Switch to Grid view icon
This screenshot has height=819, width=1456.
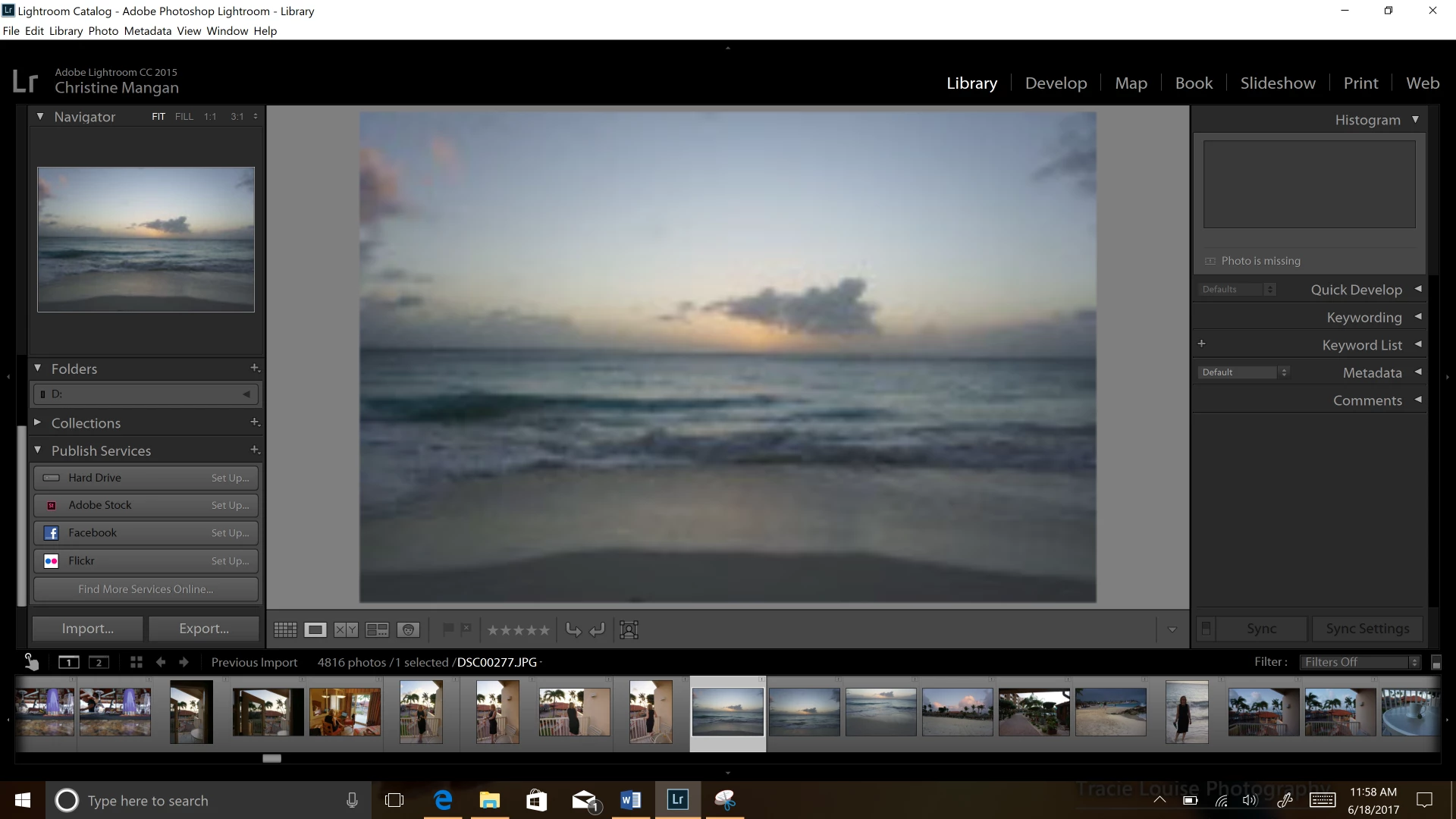pyautogui.click(x=285, y=629)
